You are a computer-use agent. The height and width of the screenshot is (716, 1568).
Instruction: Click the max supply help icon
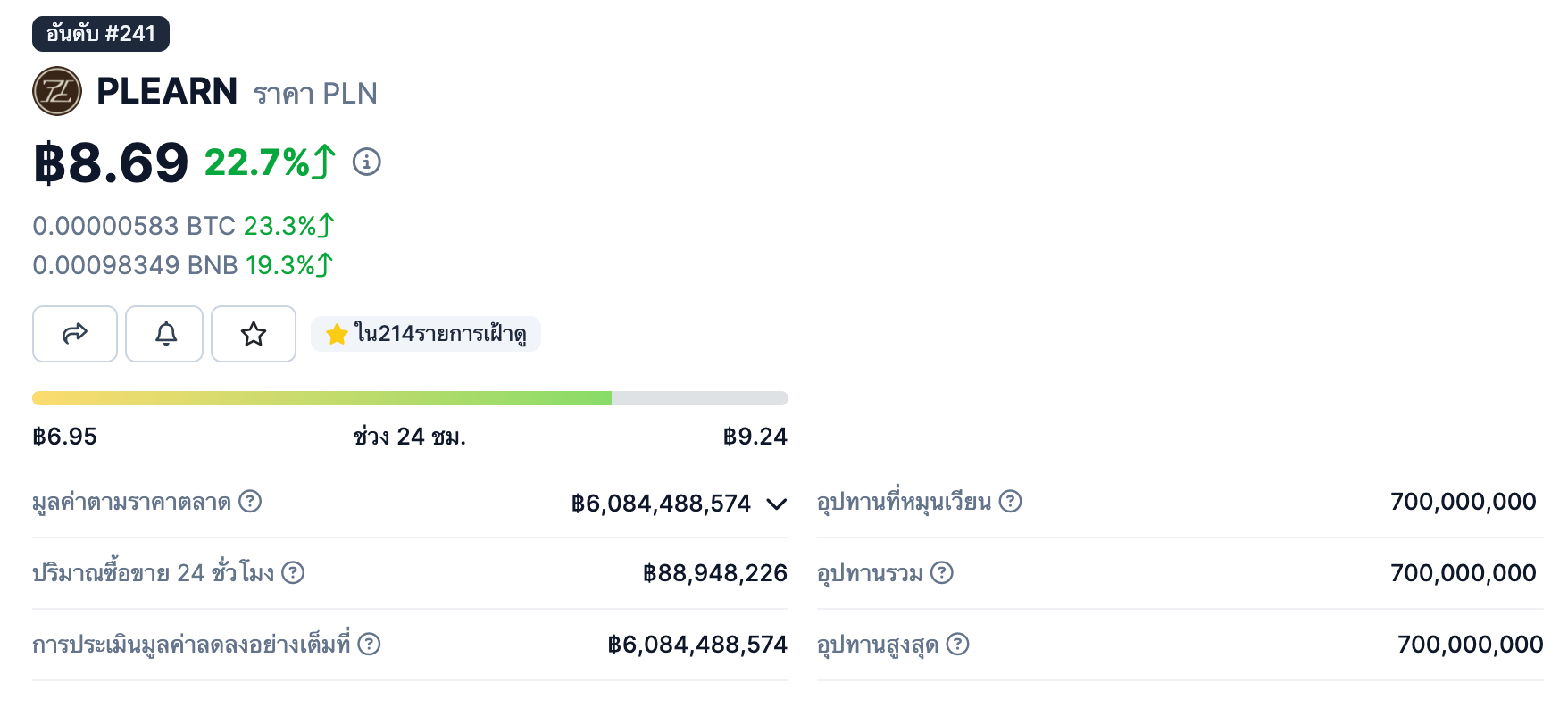pyautogui.click(x=957, y=645)
